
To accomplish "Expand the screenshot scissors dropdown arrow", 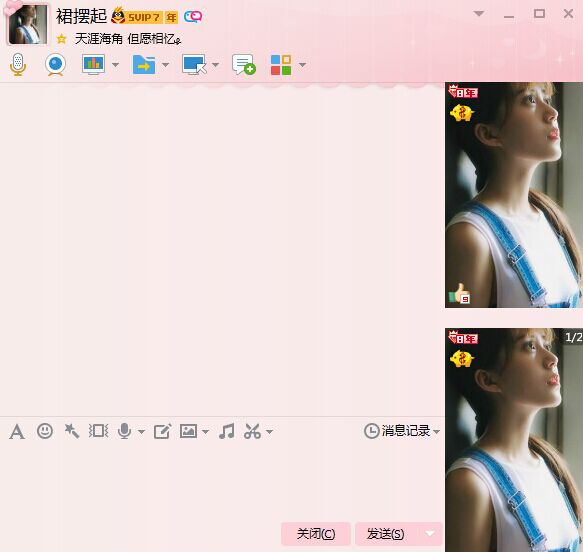I will tap(270, 432).
